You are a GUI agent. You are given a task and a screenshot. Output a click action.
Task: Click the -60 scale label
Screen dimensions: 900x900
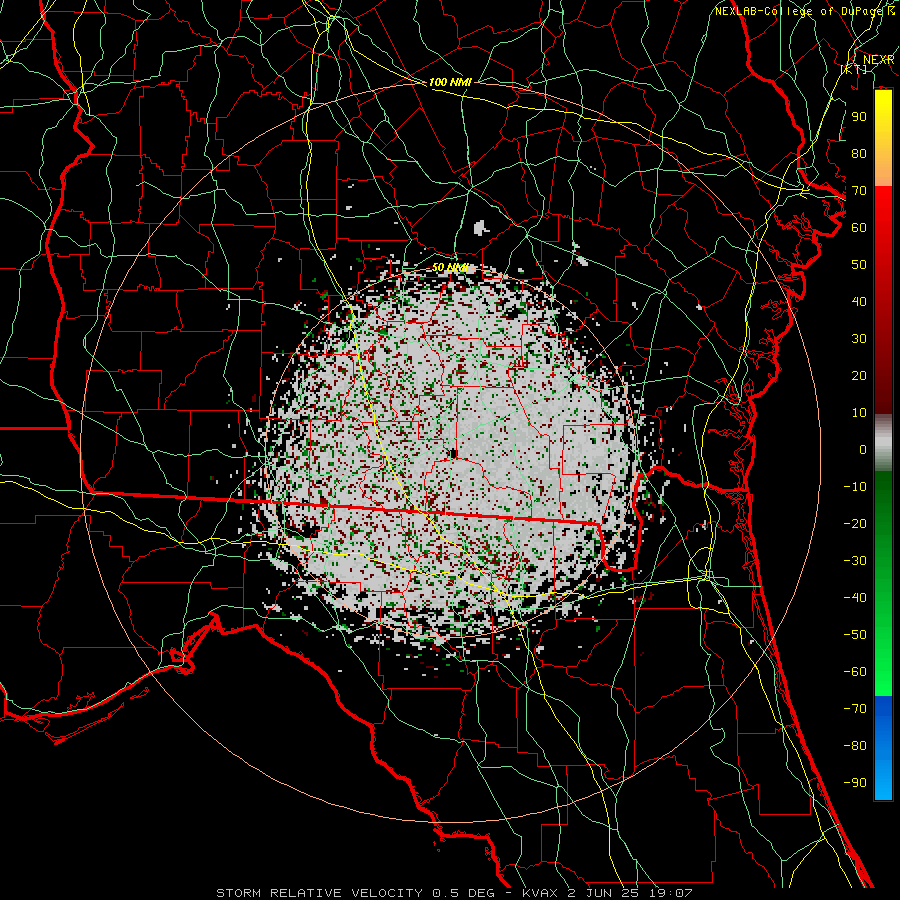[x=855, y=672]
